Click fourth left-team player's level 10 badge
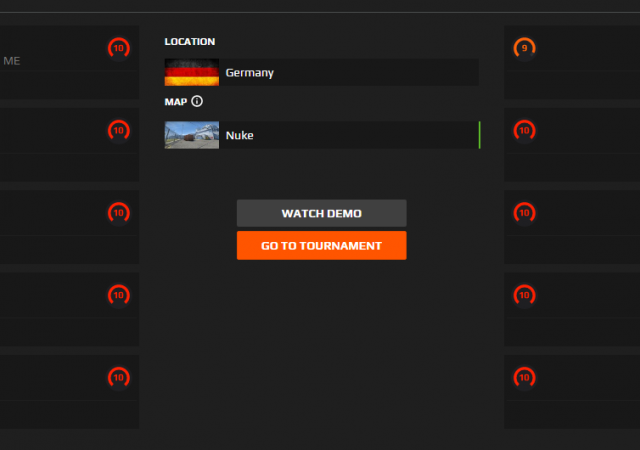The width and height of the screenshot is (640, 450). pyautogui.click(x=118, y=295)
